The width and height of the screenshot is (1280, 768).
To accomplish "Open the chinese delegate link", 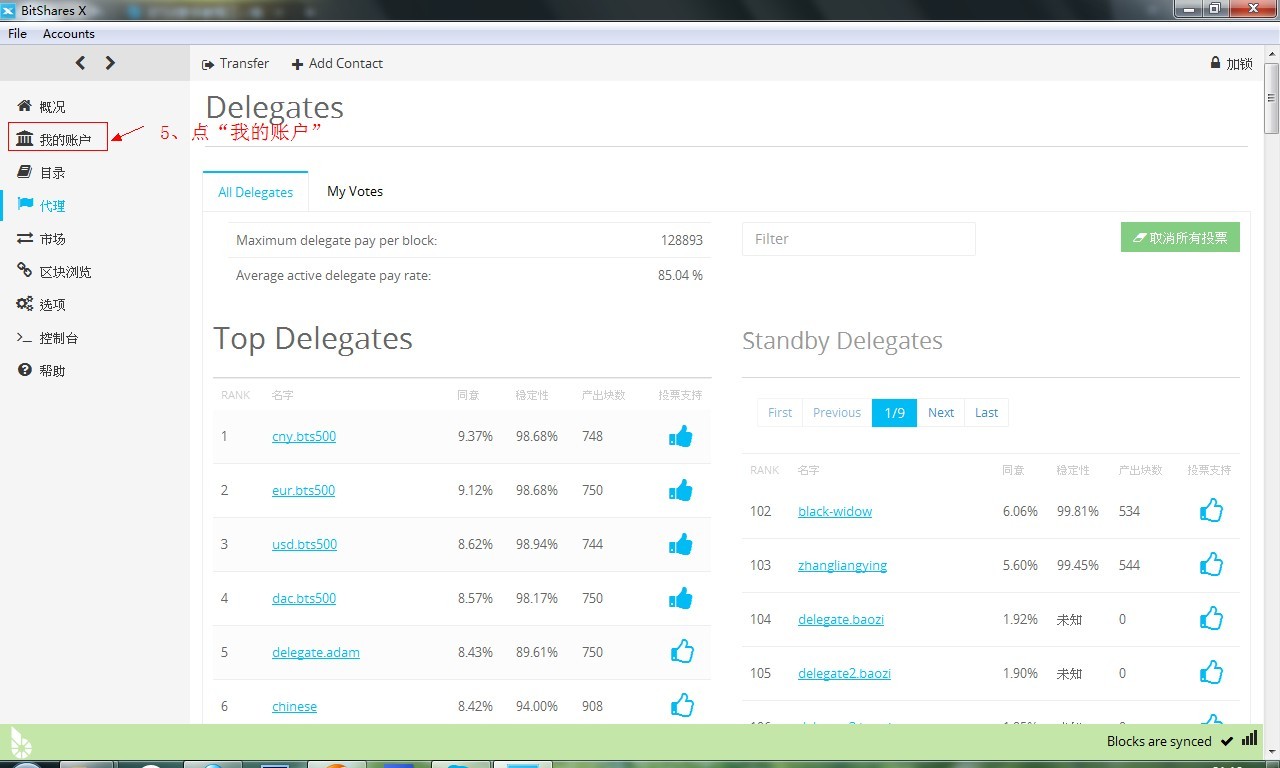I will pyautogui.click(x=294, y=706).
